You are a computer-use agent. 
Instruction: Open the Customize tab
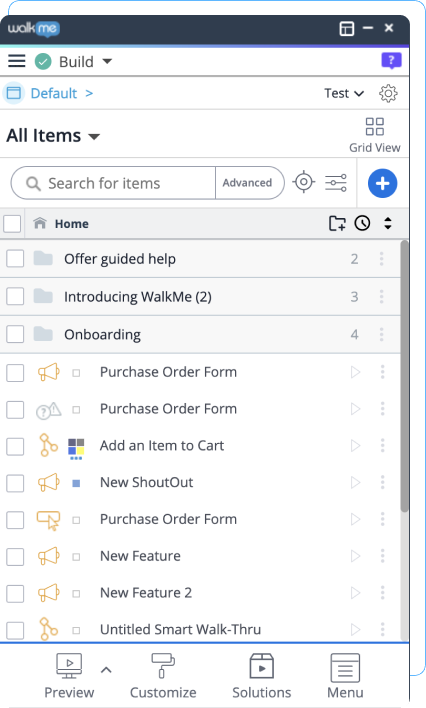click(x=163, y=675)
